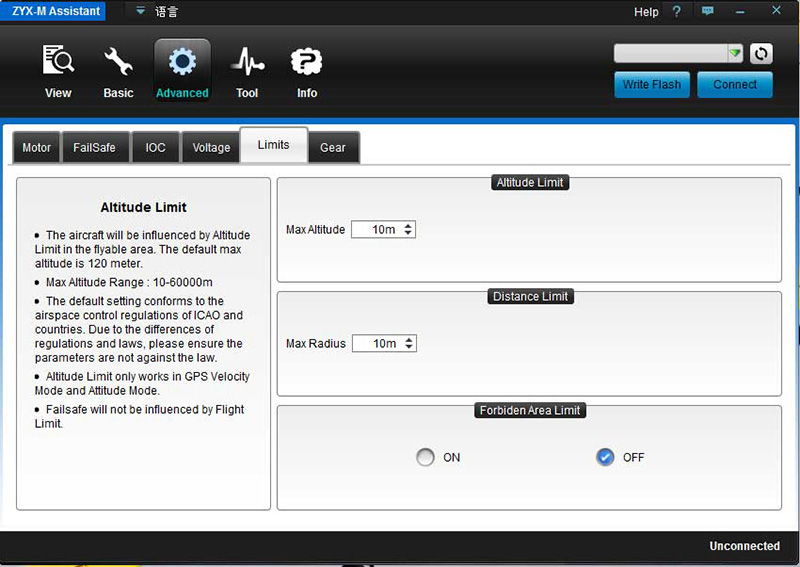Increase Max Radius with up arrow
The image size is (800, 567).
point(409,339)
